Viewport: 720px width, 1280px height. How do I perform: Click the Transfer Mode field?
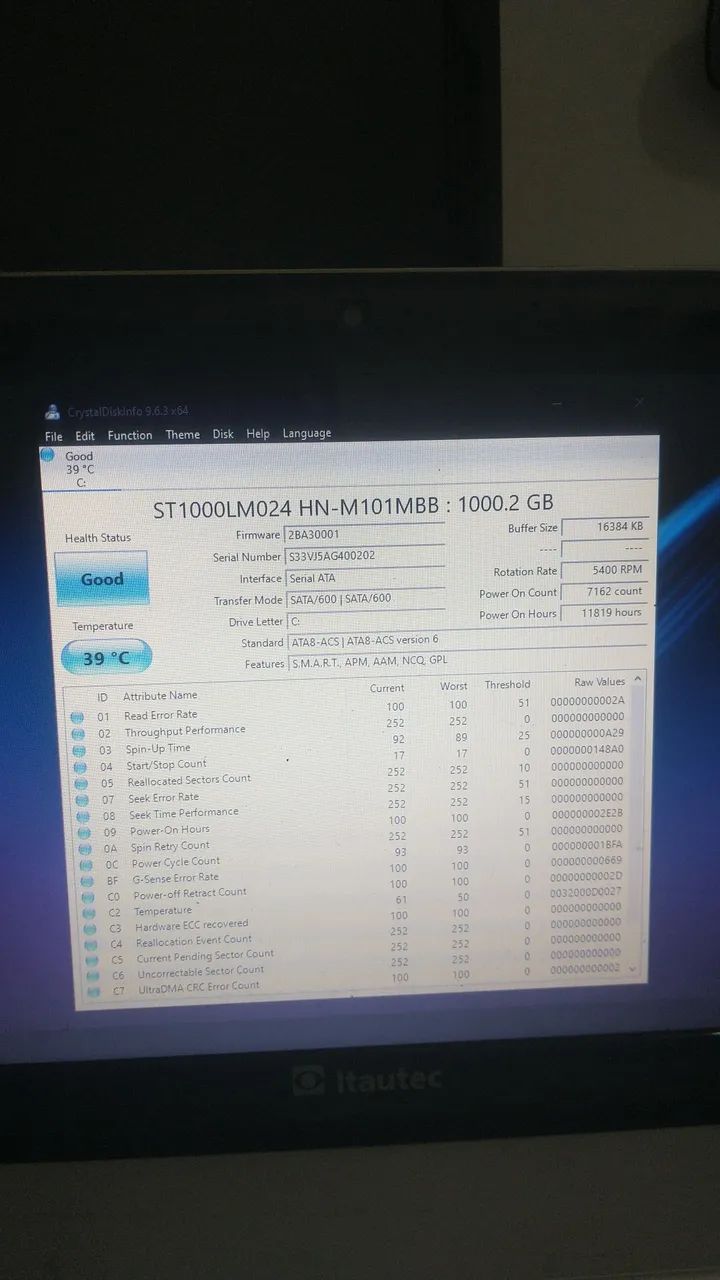pyautogui.click(x=364, y=599)
